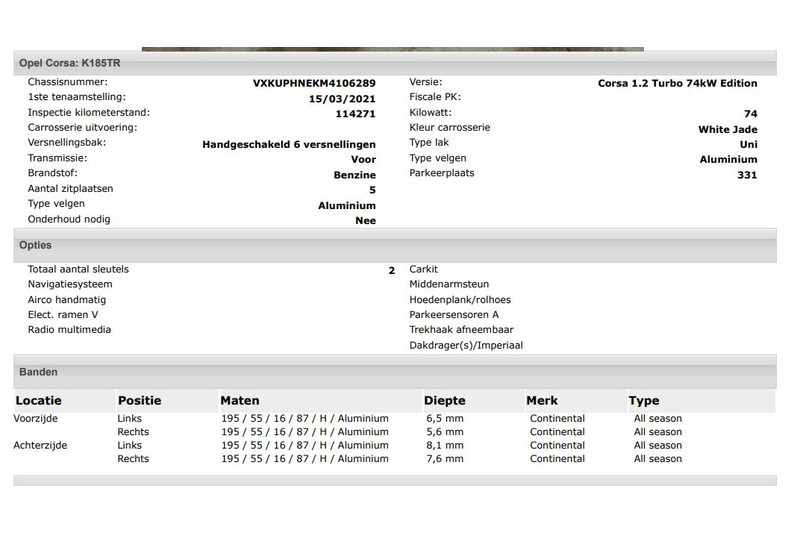Click the White Jade body colour value

[x=727, y=129]
